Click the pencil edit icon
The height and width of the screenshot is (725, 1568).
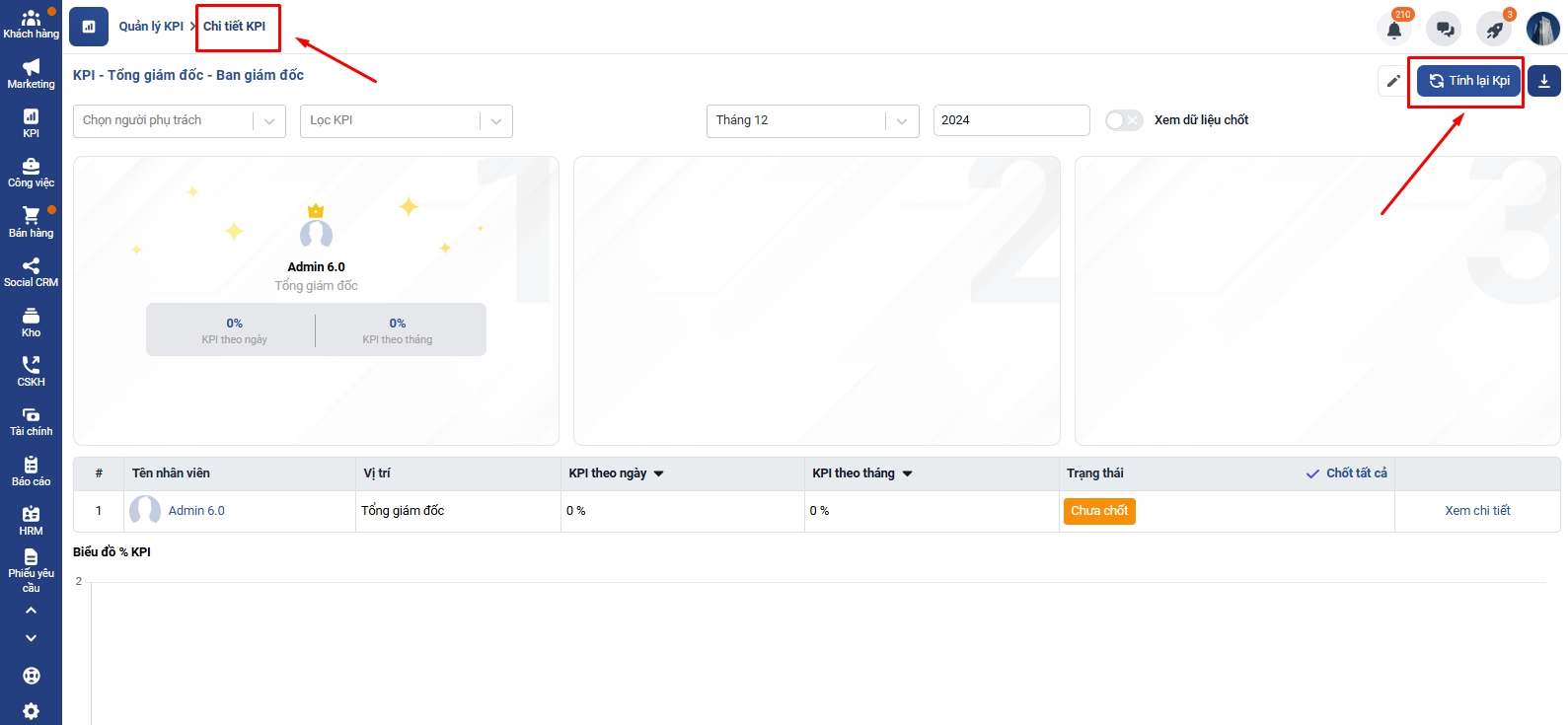click(x=1392, y=81)
